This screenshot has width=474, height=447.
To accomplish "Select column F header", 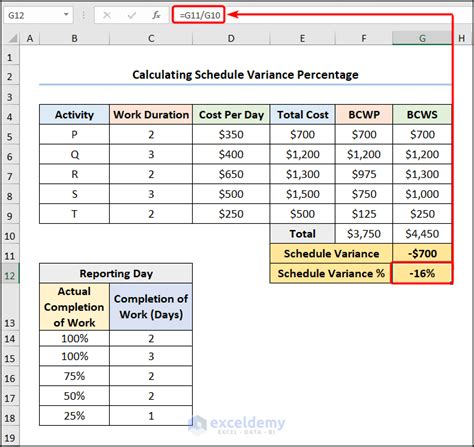I will (x=364, y=39).
